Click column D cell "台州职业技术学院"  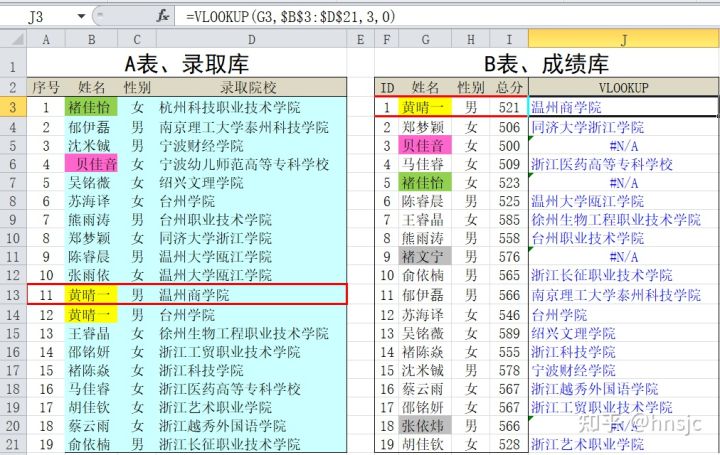(252, 219)
